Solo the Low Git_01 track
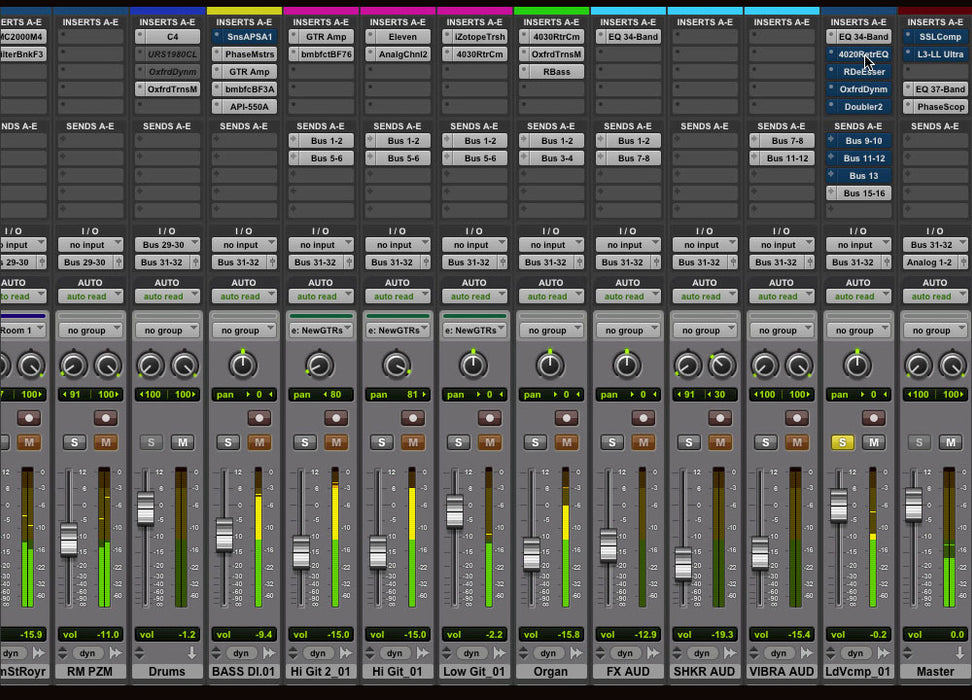The width and height of the screenshot is (972, 700). click(x=459, y=442)
